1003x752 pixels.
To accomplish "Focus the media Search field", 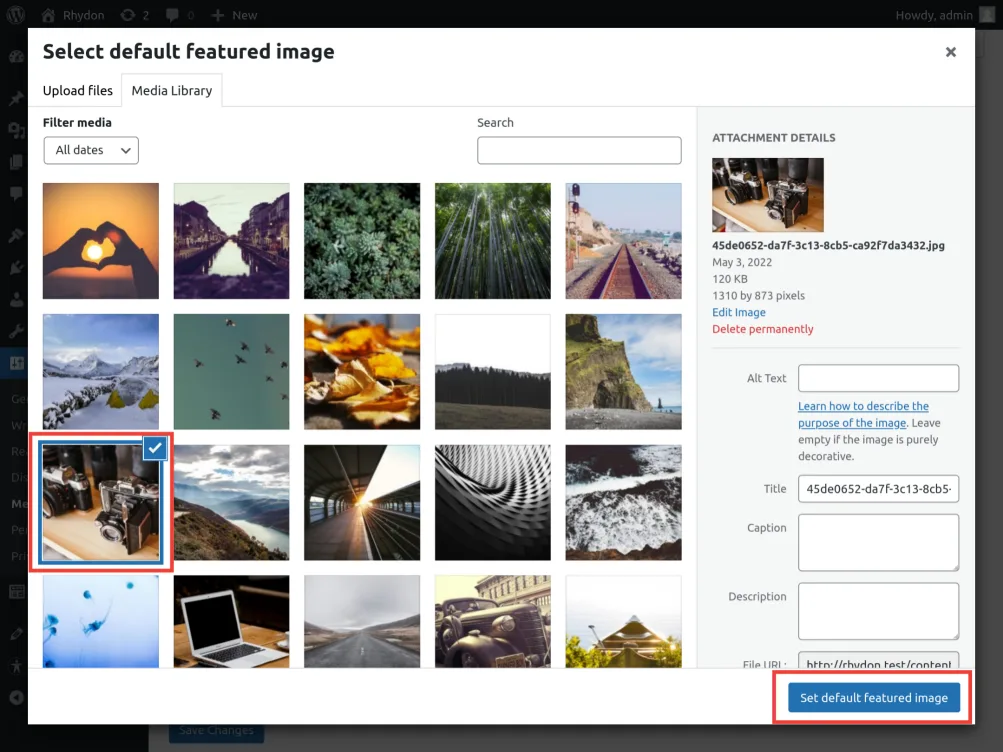I will 579,150.
